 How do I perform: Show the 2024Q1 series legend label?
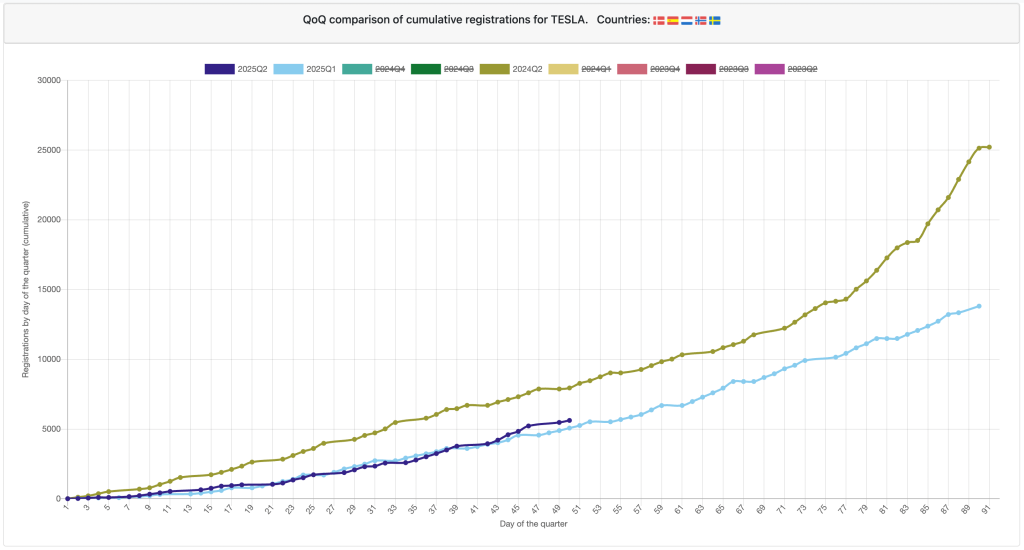click(596, 68)
